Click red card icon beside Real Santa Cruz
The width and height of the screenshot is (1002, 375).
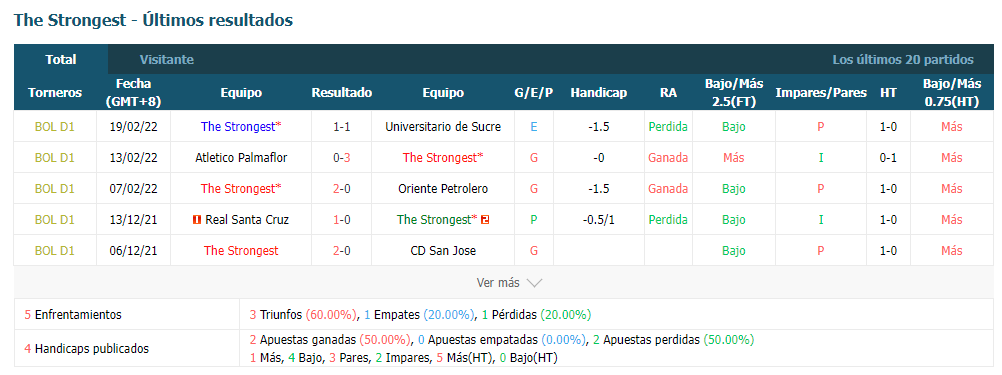tap(197, 220)
